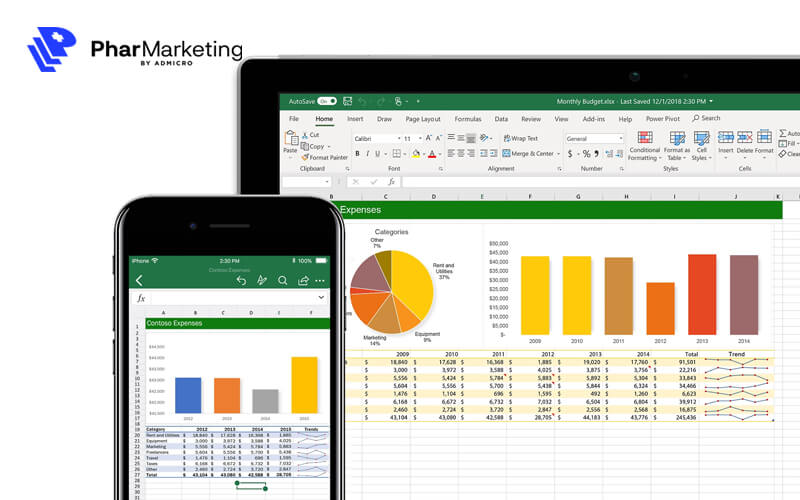Tap the share icon on the phone
This screenshot has width=800, height=500.
303,280
